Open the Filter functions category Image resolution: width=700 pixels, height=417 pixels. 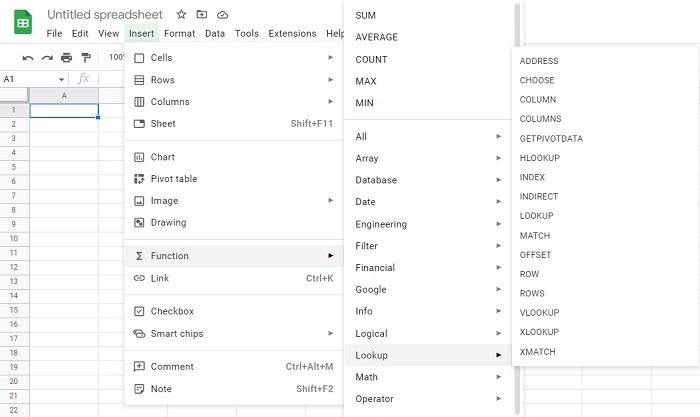pyautogui.click(x=429, y=246)
